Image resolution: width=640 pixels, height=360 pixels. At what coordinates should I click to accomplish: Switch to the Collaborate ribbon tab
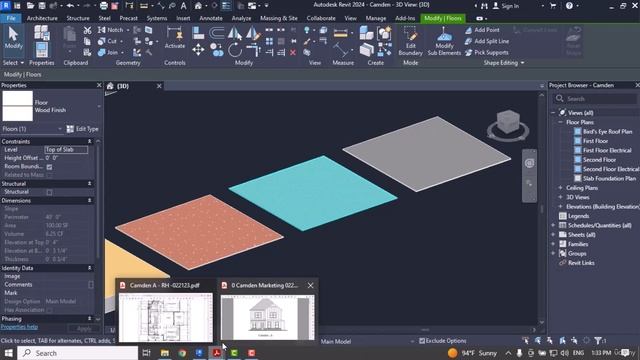pyautogui.click(x=321, y=18)
